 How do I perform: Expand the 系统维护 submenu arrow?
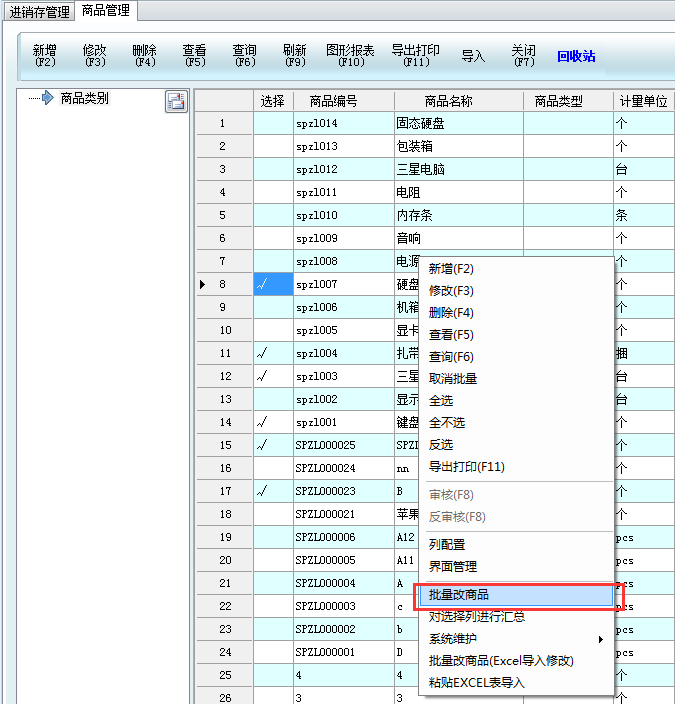pos(601,639)
